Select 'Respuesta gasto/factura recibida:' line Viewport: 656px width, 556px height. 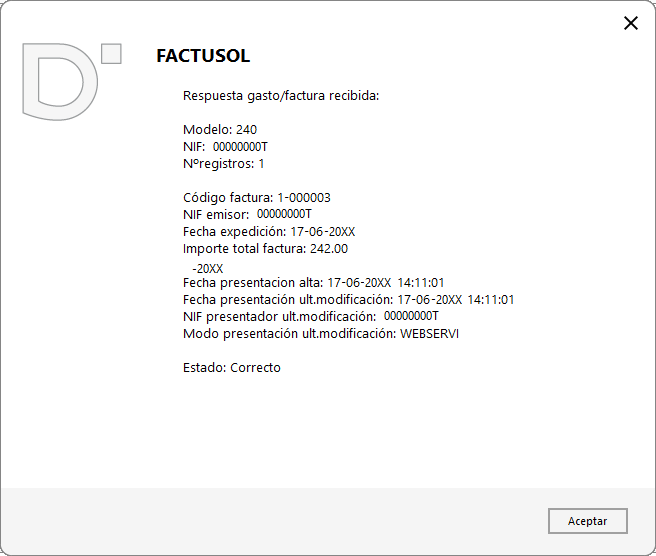pyautogui.click(x=281, y=96)
